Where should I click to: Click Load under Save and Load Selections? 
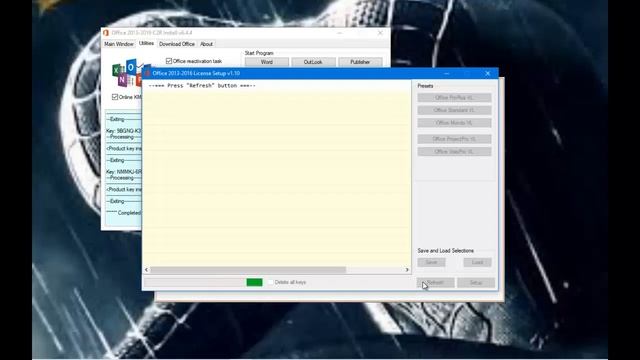477,262
